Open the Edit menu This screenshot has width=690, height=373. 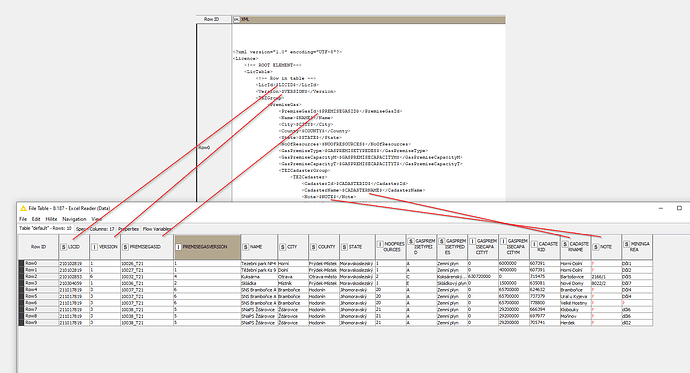(36, 219)
